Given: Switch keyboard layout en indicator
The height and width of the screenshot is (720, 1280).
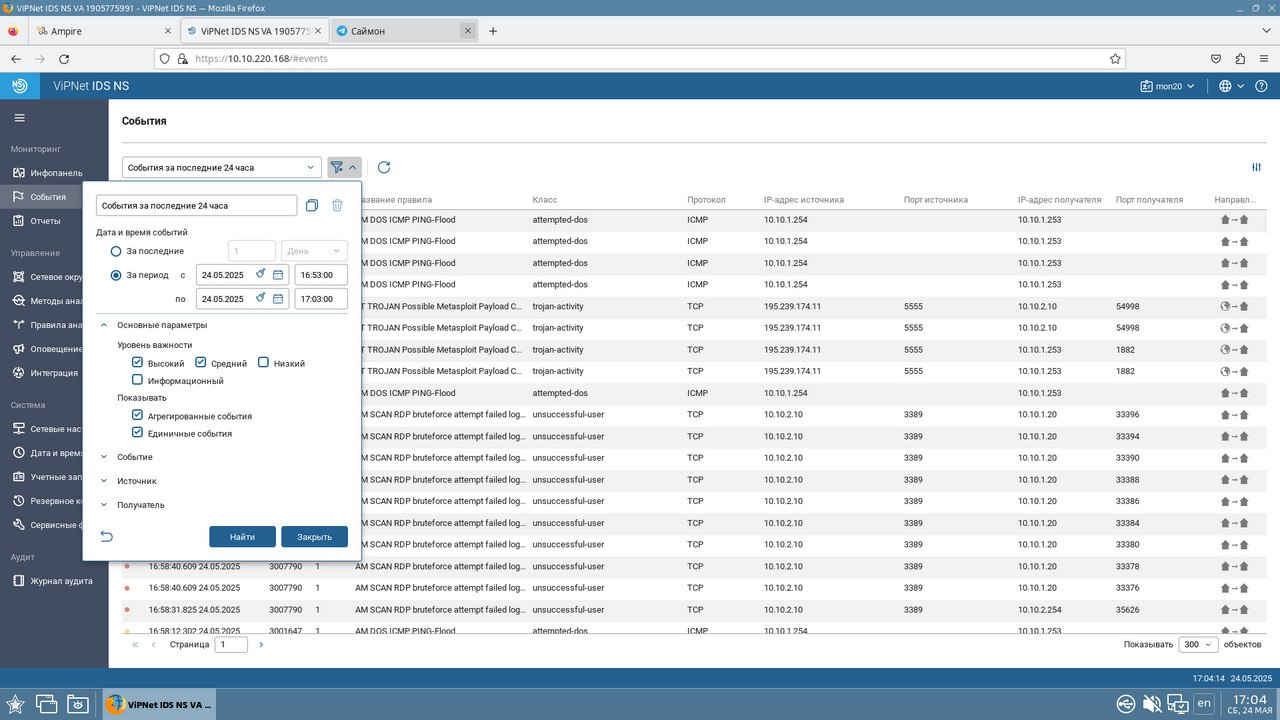Looking at the screenshot, I should pyautogui.click(x=1204, y=704).
